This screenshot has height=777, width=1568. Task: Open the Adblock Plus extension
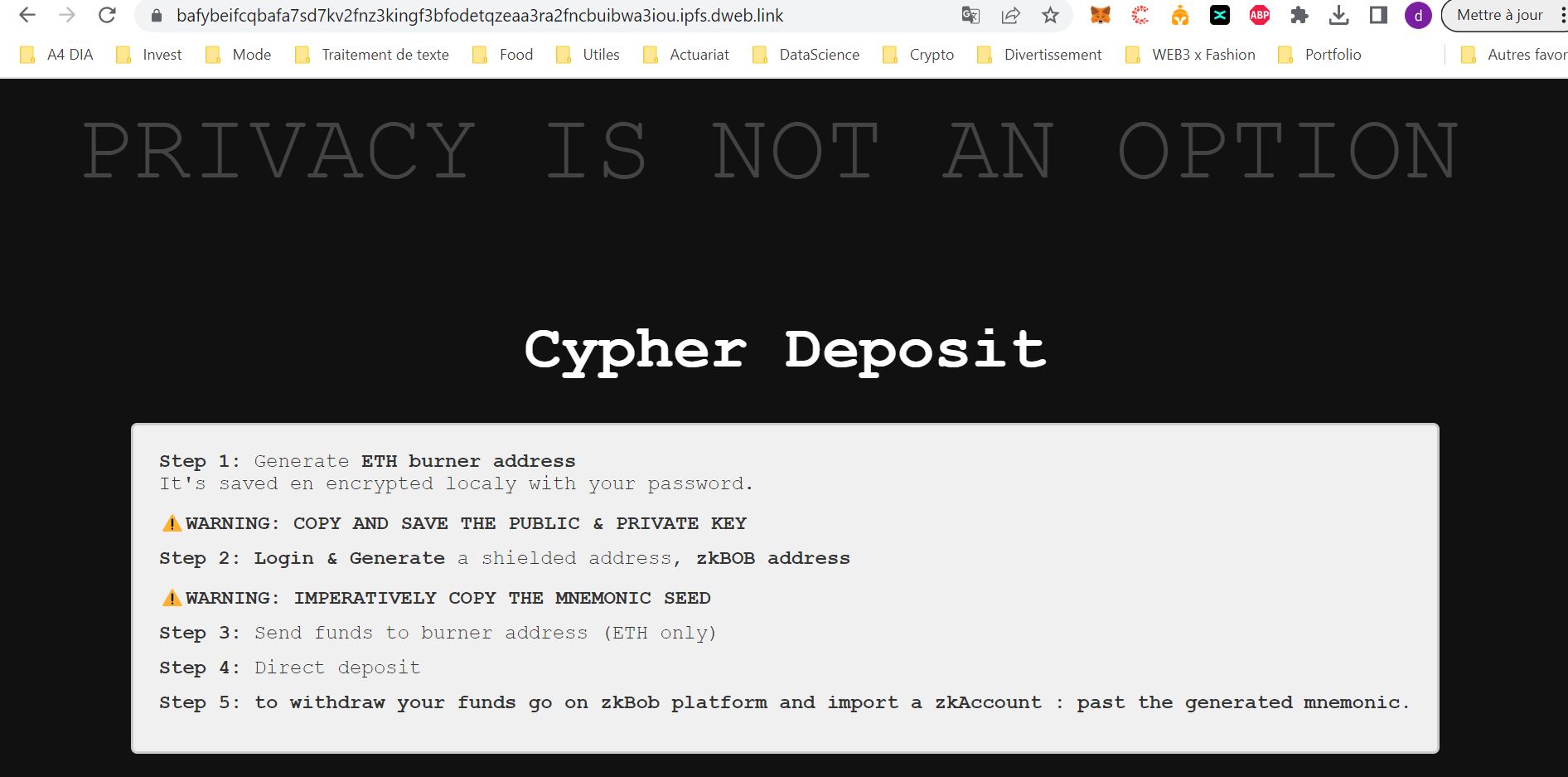tap(1260, 15)
